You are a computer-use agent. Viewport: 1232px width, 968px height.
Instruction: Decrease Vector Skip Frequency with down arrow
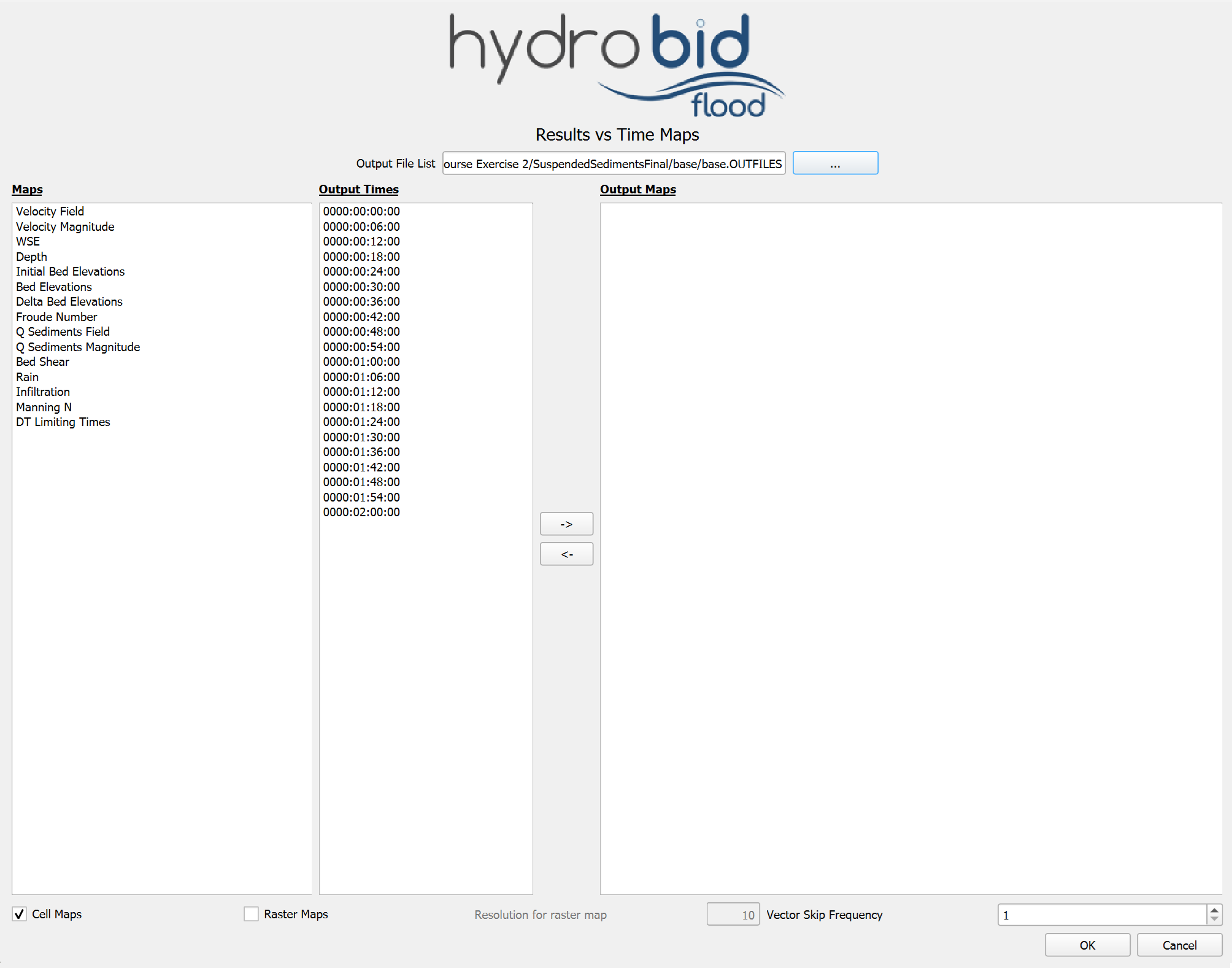point(1214,919)
